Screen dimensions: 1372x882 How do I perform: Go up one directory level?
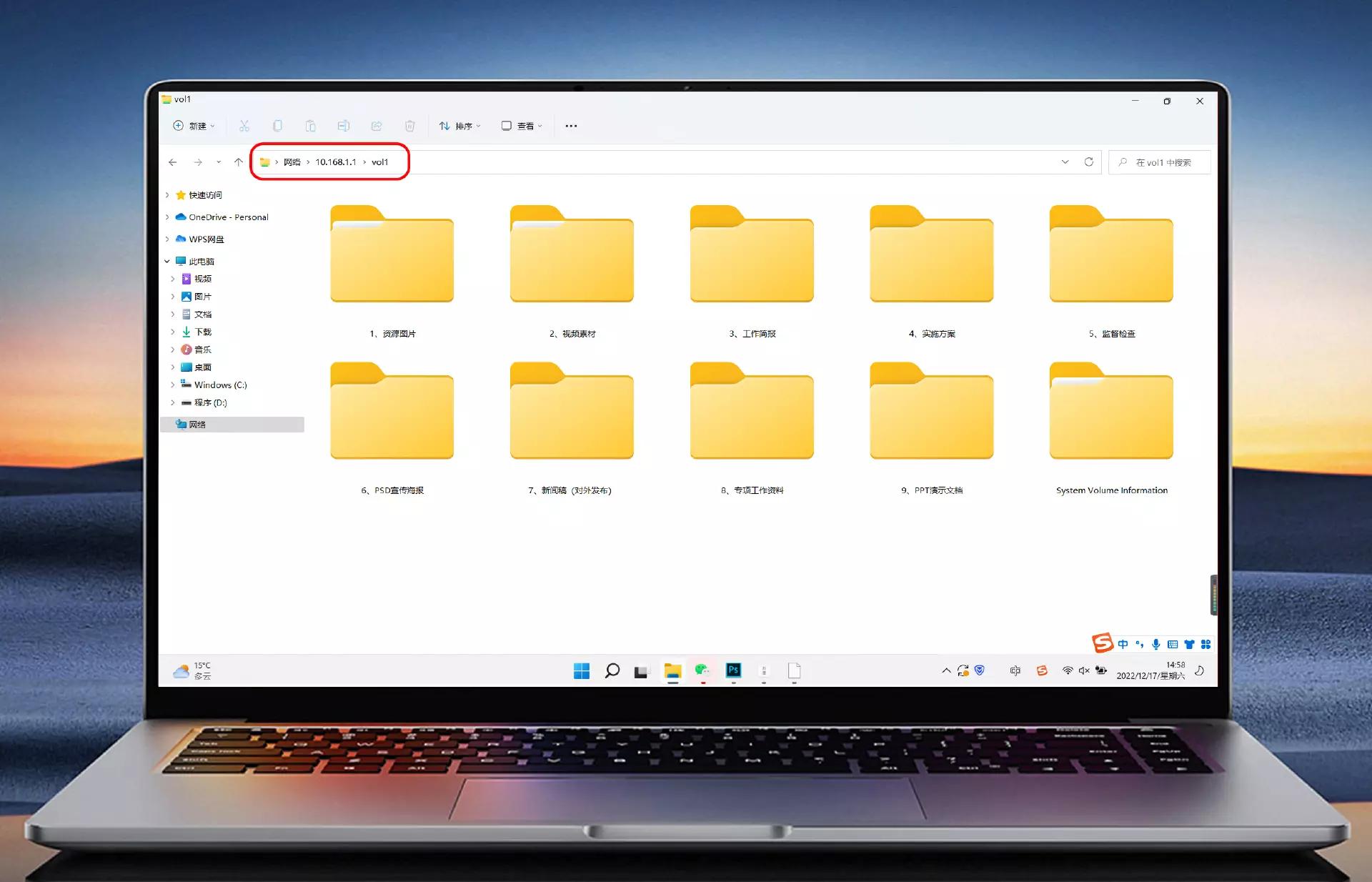pyautogui.click(x=239, y=162)
